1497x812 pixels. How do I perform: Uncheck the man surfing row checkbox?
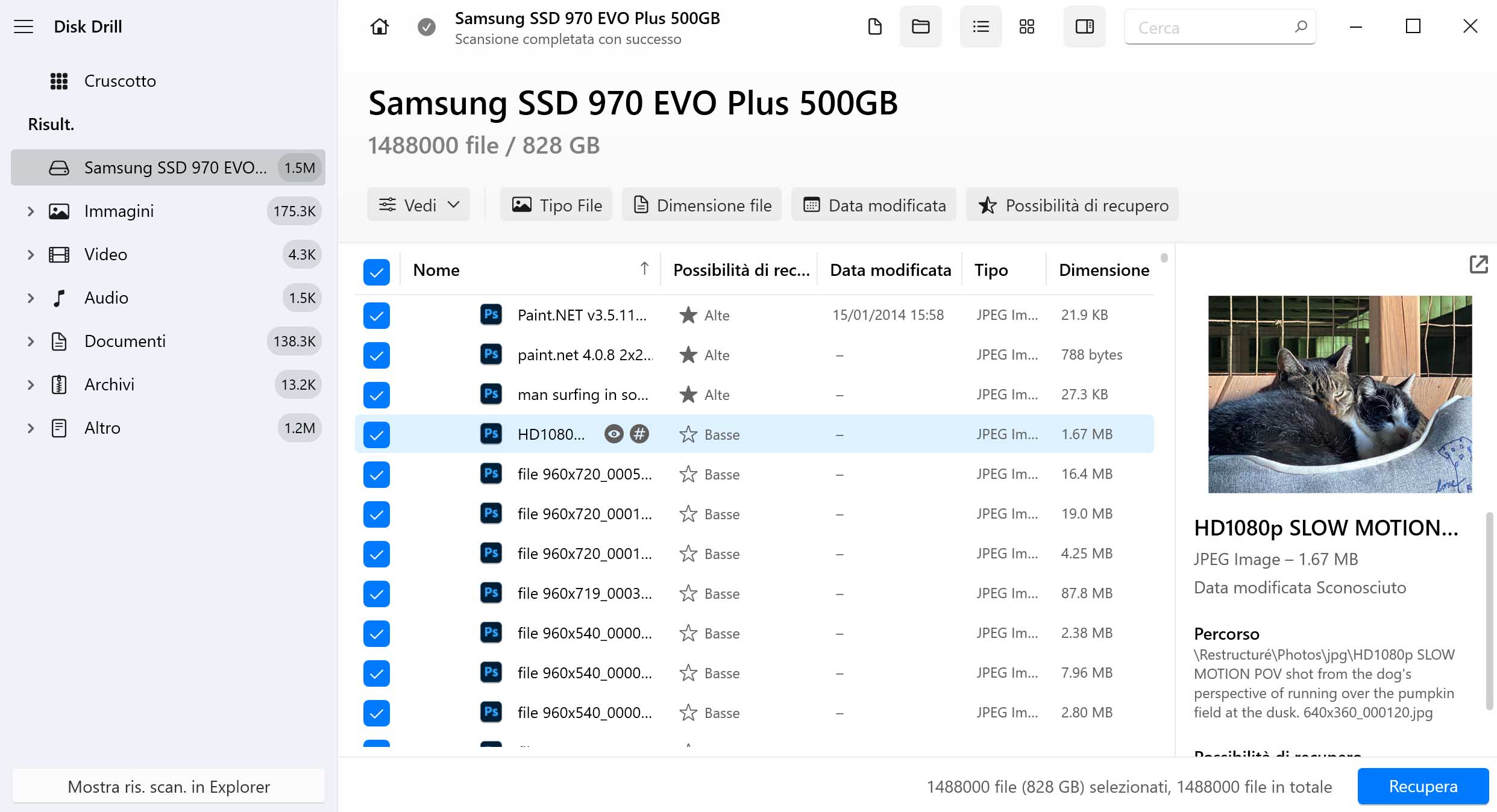(377, 395)
